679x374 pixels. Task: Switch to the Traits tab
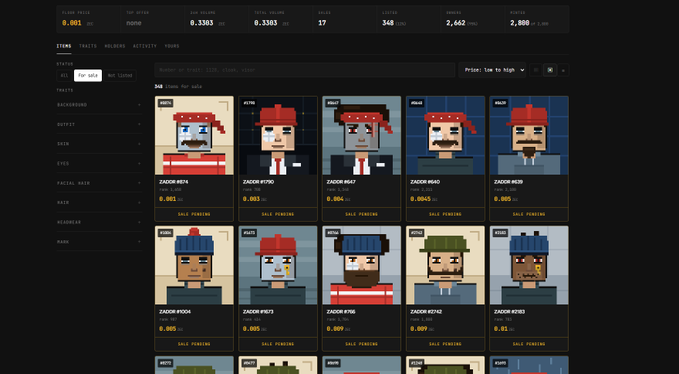[88, 46]
